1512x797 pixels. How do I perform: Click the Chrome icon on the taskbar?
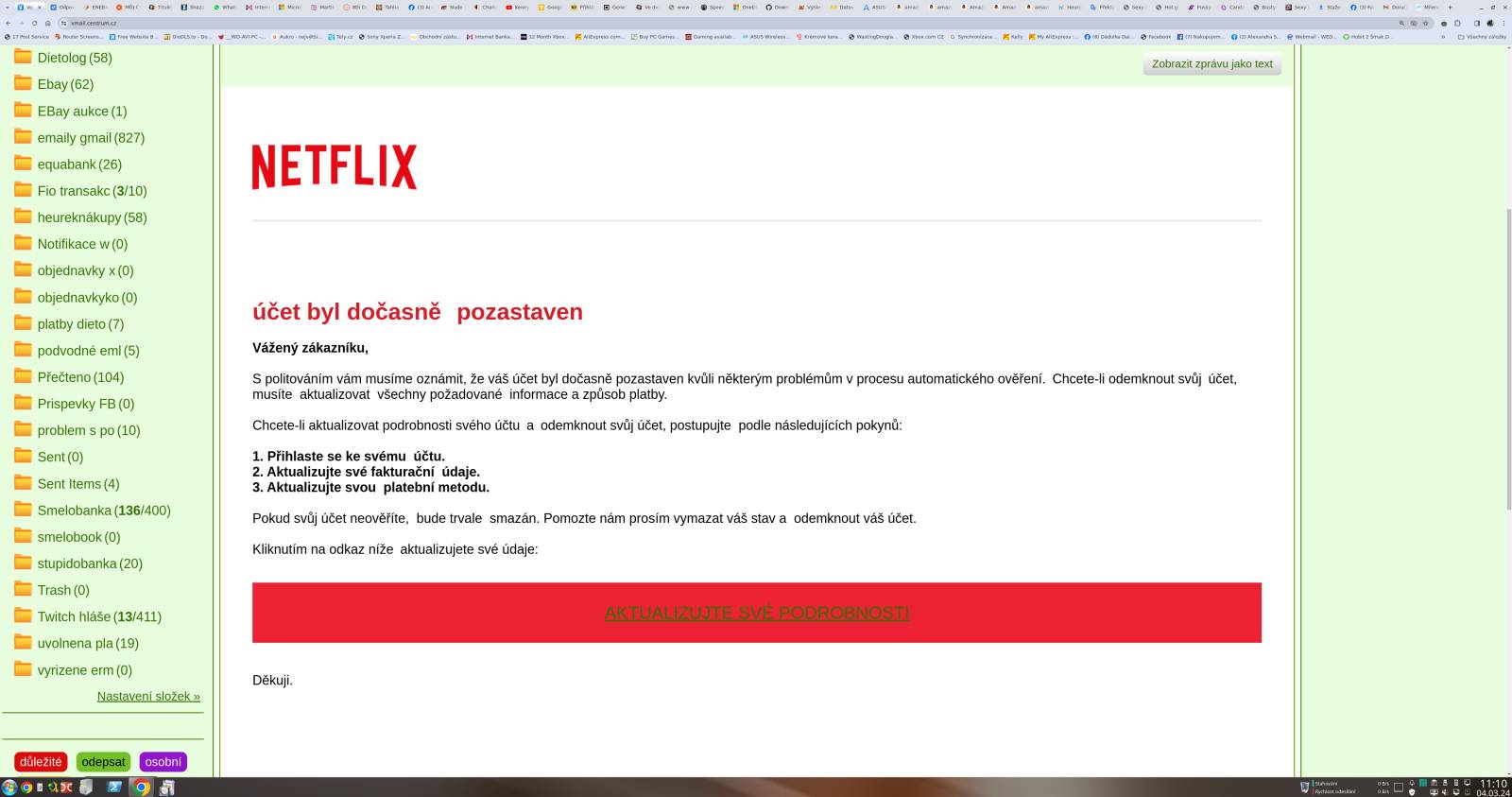142,787
